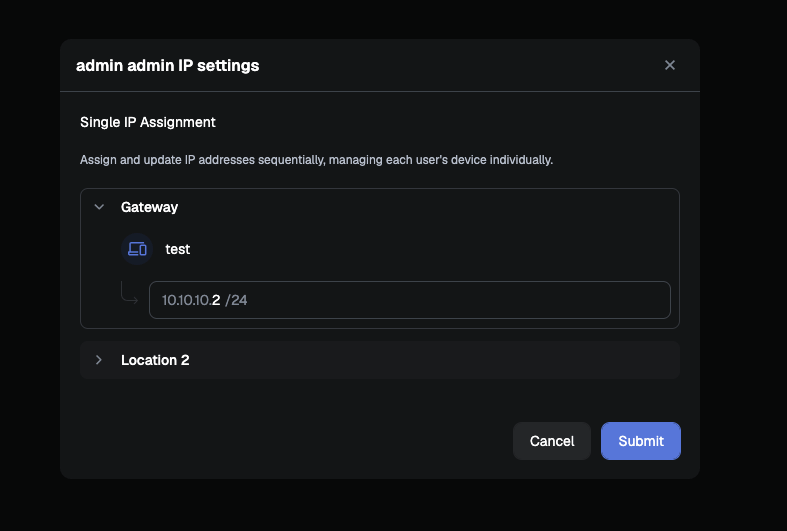This screenshot has height=531, width=787.
Task: Submit the IP assignment
Action: point(641,441)
